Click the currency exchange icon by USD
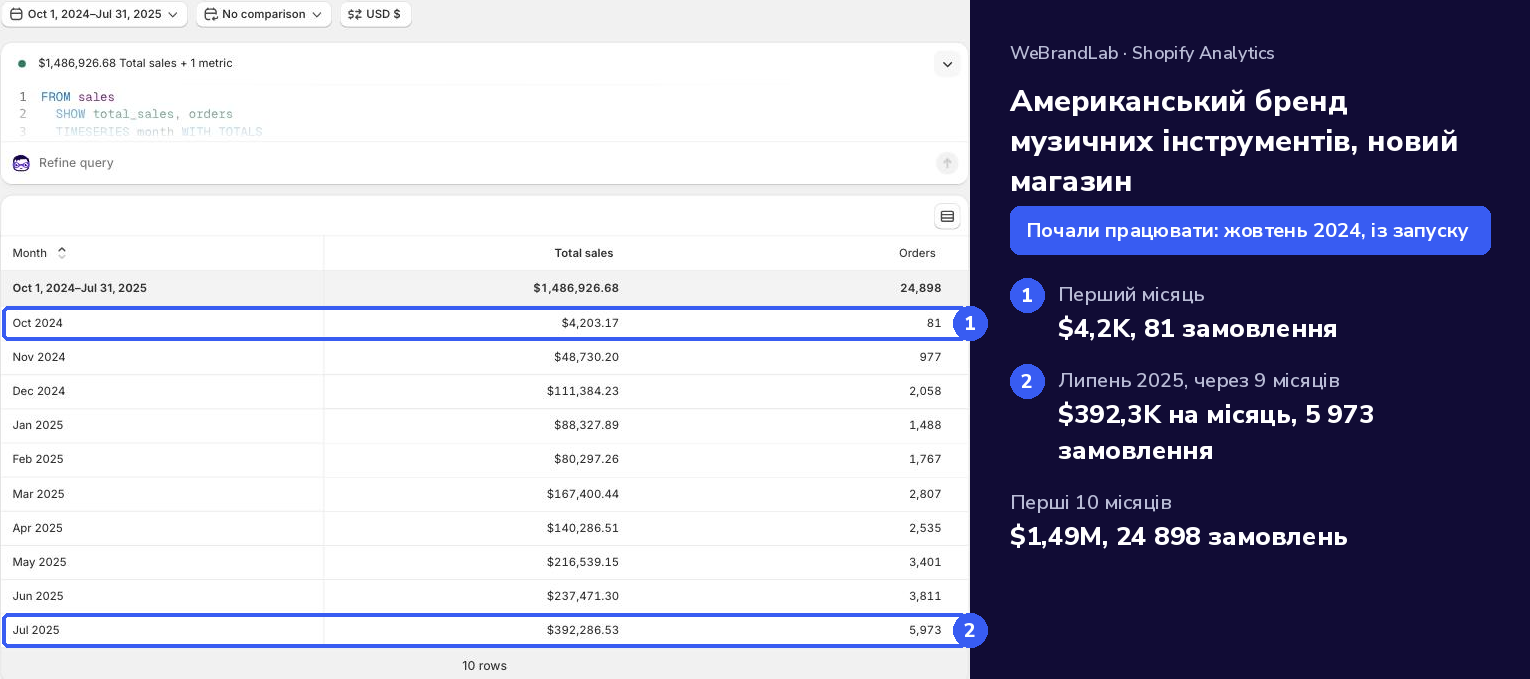The width and height of the screenshot is (1530, 679). pyautogui.click(x=355, y=14)
